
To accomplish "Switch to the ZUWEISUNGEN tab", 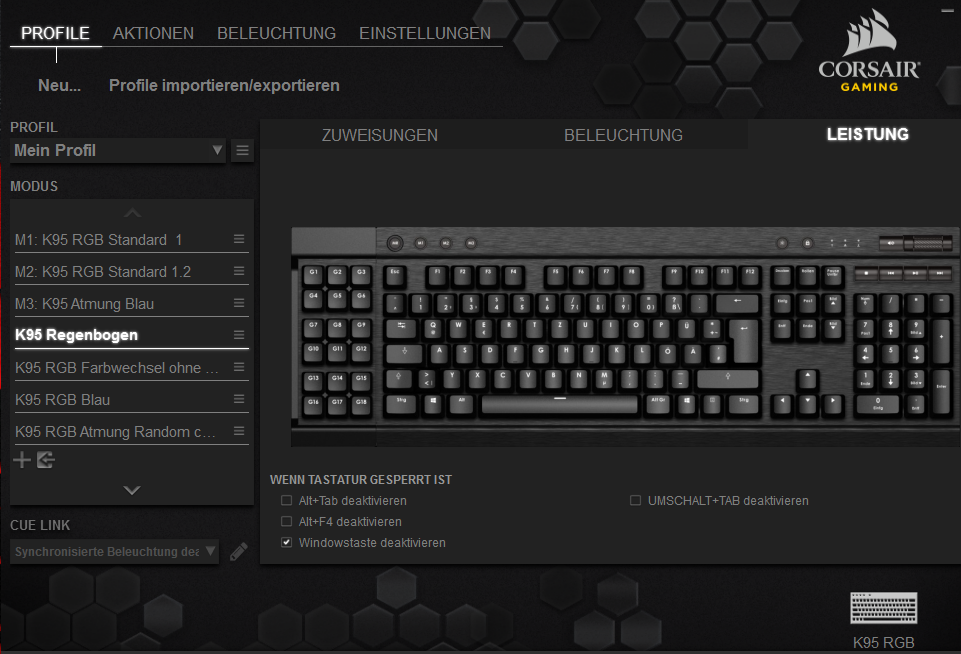I will [380, 135].
